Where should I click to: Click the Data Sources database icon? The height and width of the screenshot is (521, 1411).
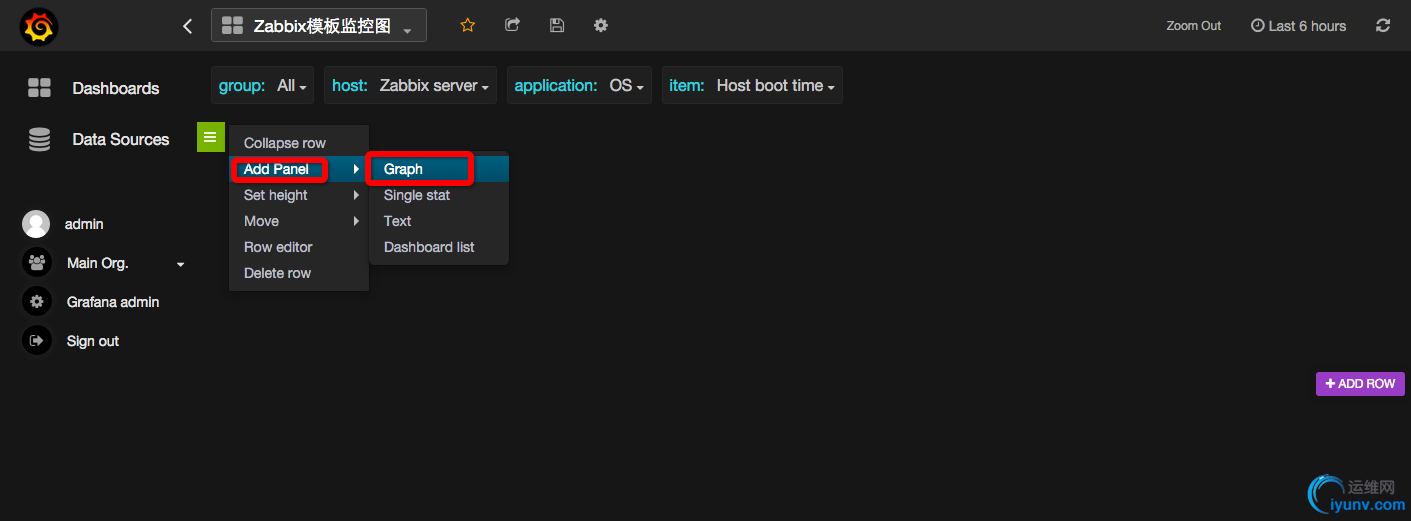[x=39, y=139]
